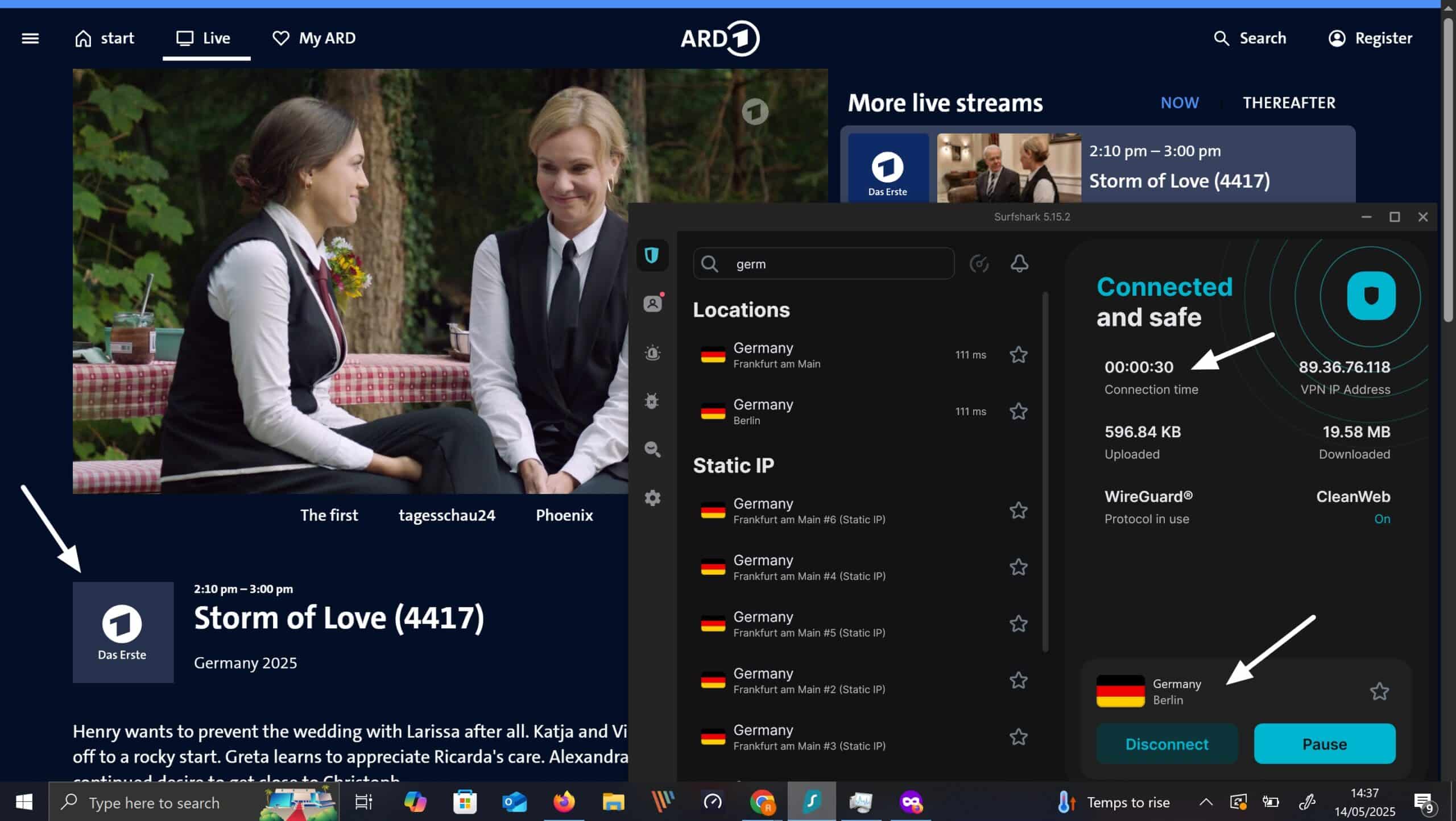The height and width of the screenshot is (821, 1456).
Task: Open File Explorer from the taskbar
Action: [x=614, y=802]
